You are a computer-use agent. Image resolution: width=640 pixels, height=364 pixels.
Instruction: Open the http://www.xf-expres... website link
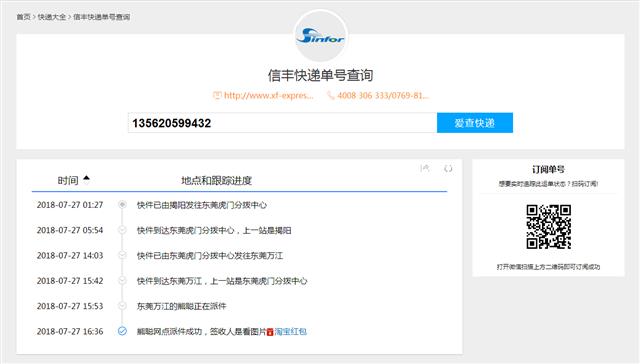pos(269,95)
